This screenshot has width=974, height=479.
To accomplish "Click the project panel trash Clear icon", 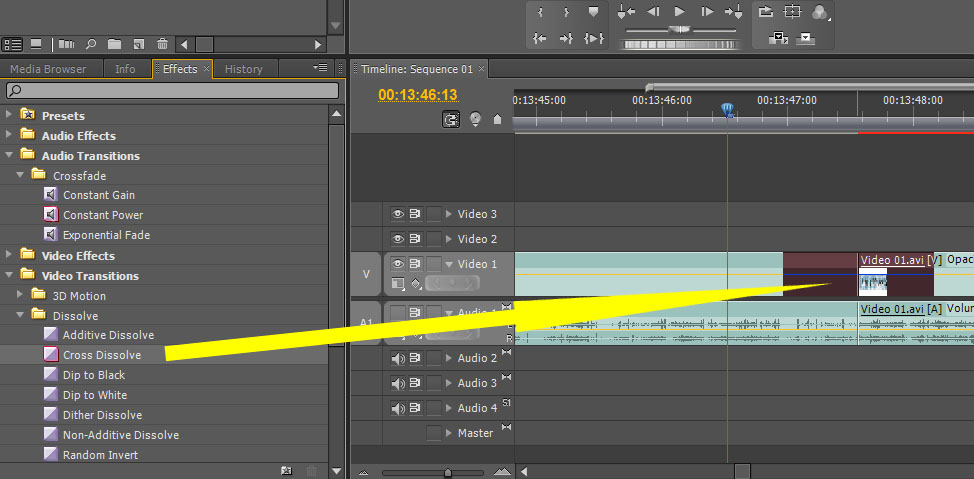I will (x=162, y=44).
